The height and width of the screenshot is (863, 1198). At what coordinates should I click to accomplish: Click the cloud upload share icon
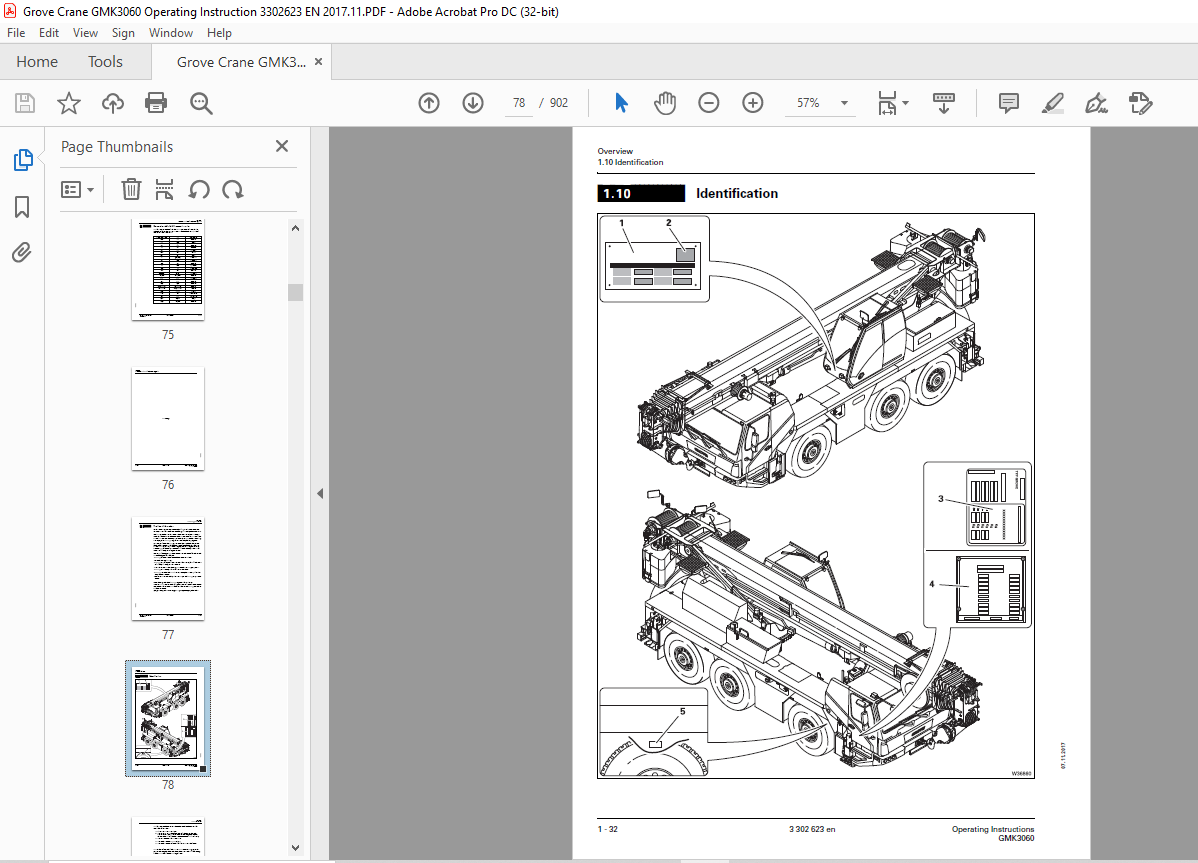(x=112, y=103)
